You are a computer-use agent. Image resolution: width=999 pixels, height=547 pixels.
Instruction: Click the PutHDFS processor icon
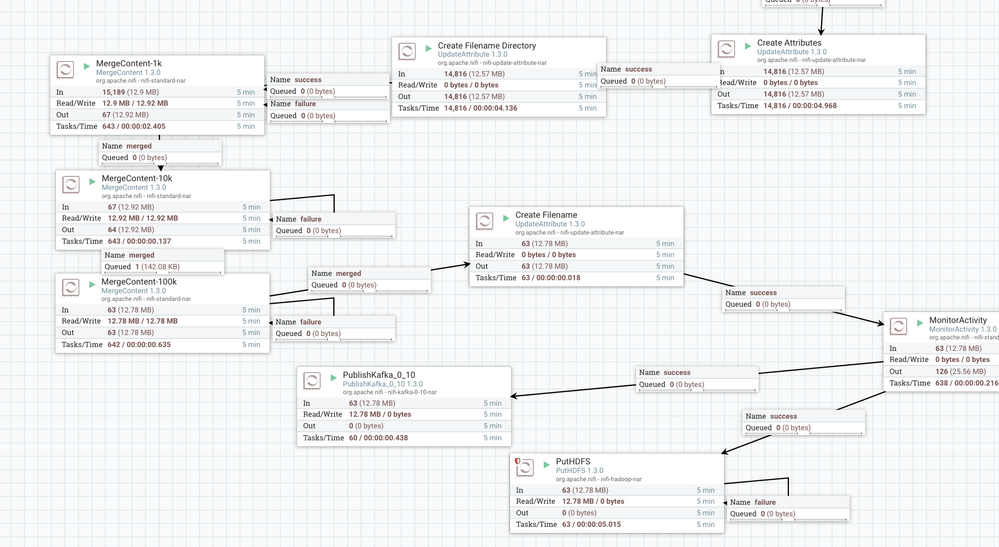(525, 467)
